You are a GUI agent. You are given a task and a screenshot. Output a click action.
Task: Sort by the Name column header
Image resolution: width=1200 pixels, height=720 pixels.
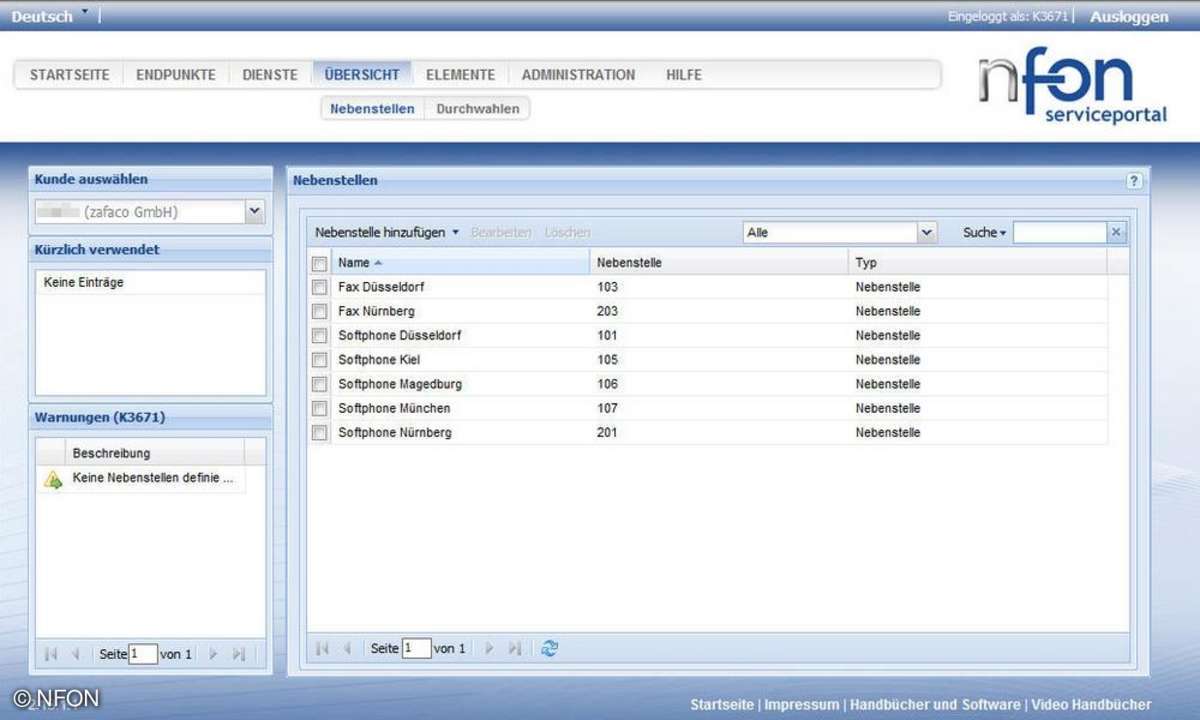[x=354, y=263]
